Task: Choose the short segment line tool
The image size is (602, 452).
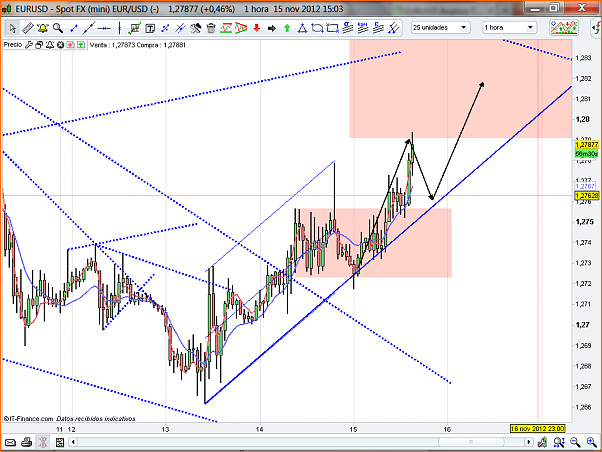Action: [74, 28]
